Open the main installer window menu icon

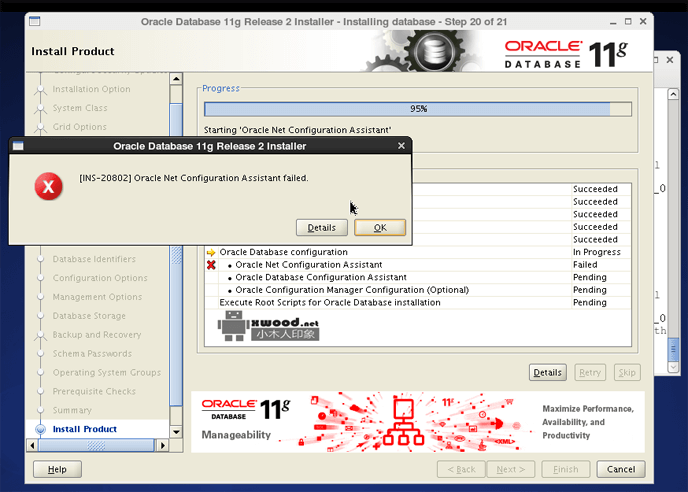pos(34,21)
